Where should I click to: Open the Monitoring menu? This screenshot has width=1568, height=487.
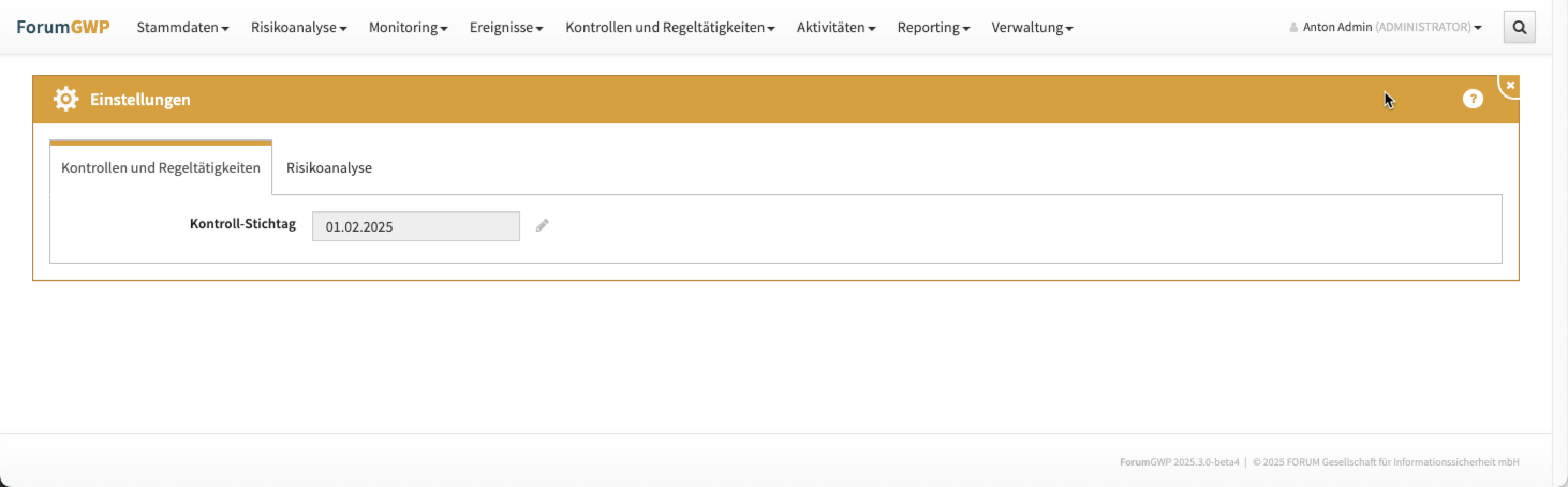[x=408, y=27]
